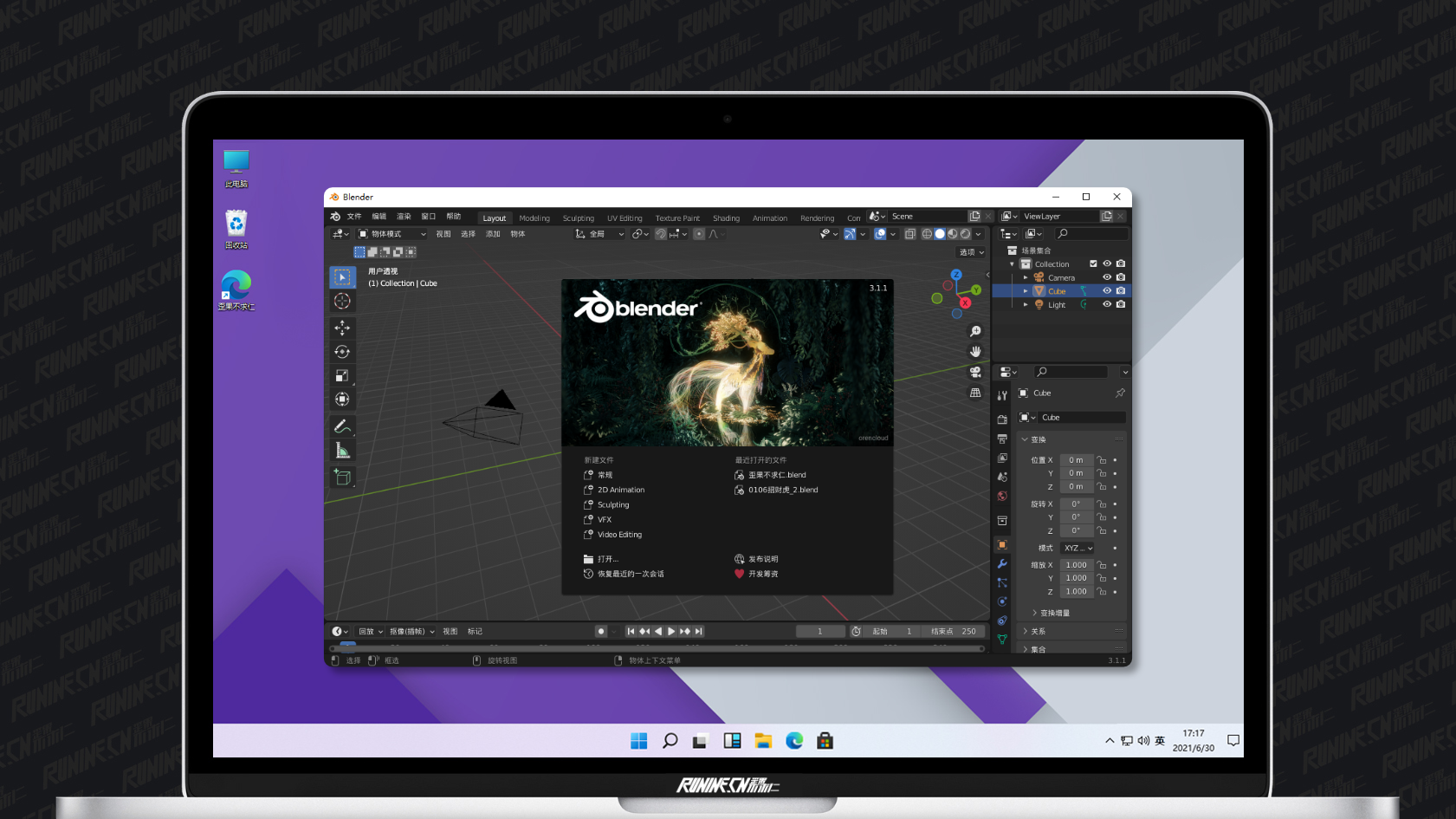Open the 文件 file menu

354,217
